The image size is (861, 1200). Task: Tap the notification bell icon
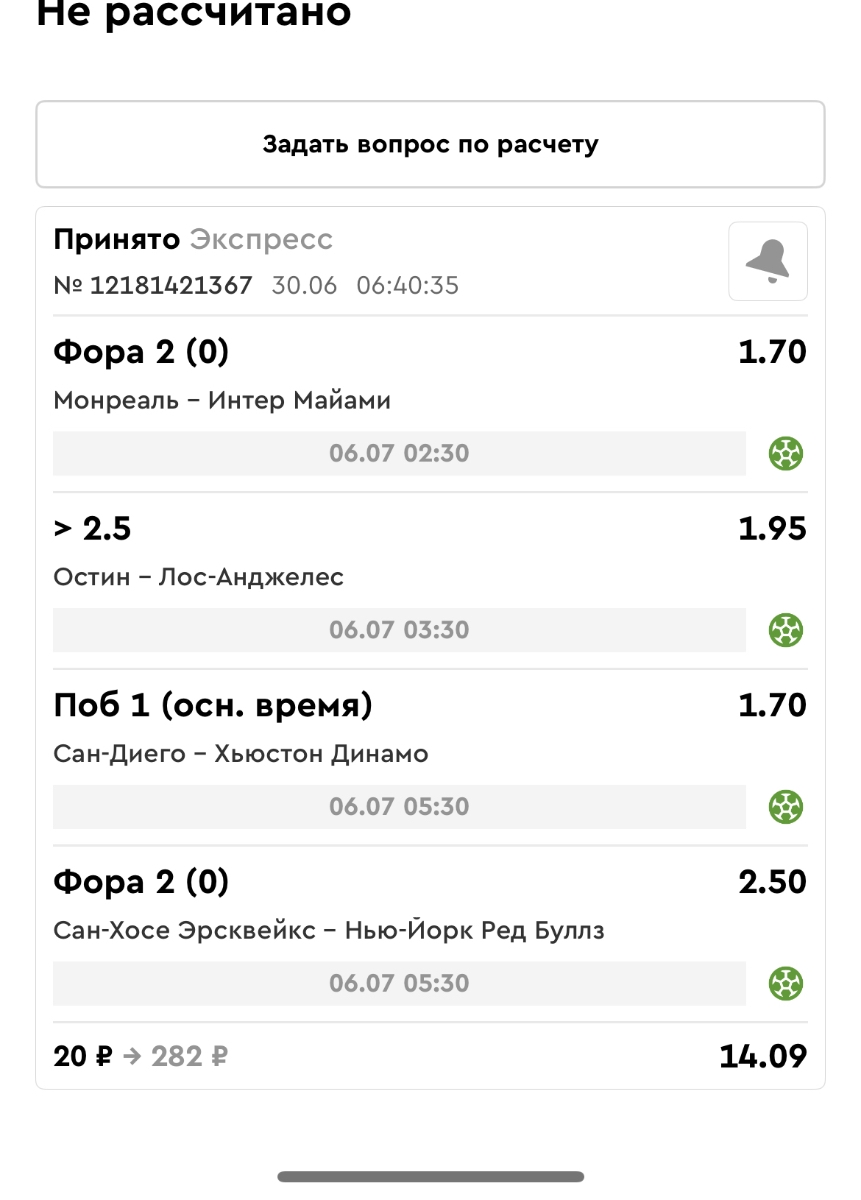coord(767,261)
